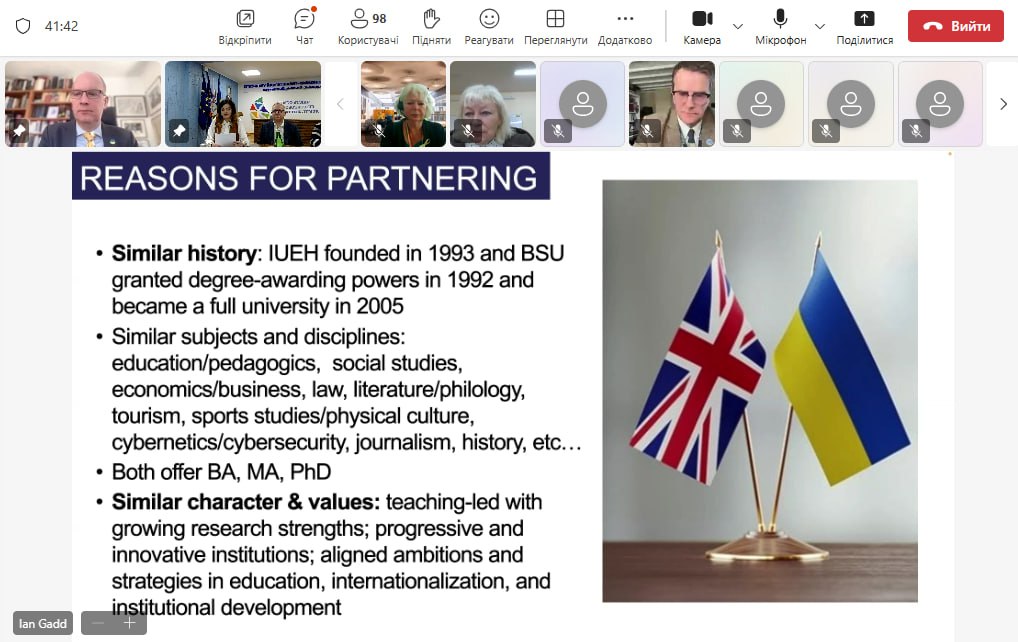Click muted mic icon on tan jacket man's tile
The height and width of the screenshot is (642, 1018).
[647, 131]
